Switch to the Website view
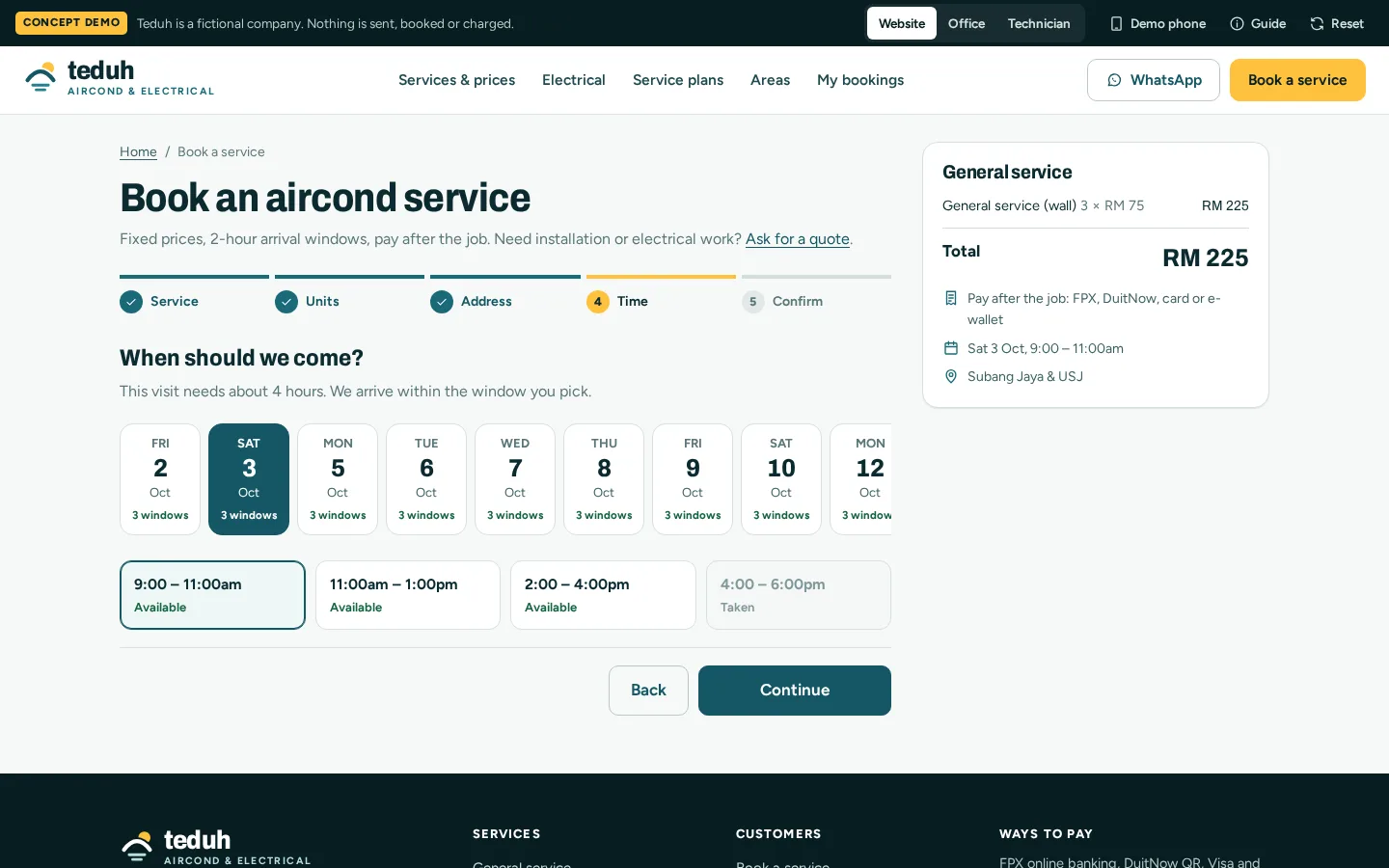Screen dimensions: 1389x868 point(902,23)
